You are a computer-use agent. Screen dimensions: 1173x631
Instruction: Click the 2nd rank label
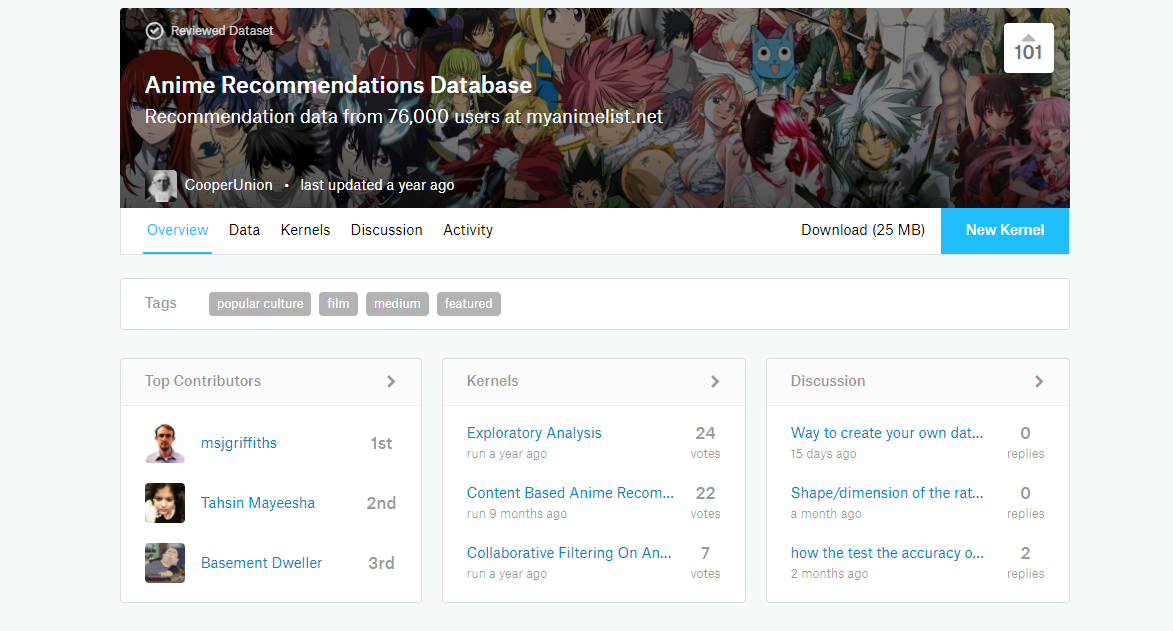(x=382, y=503)
